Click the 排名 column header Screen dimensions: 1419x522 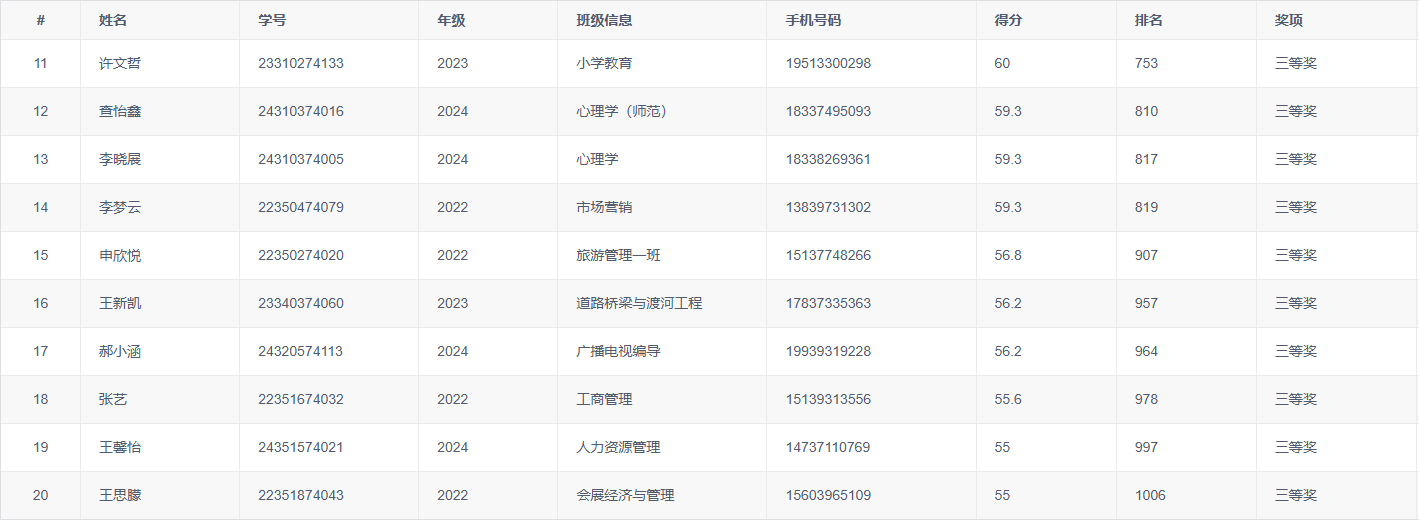[1148, 20]
